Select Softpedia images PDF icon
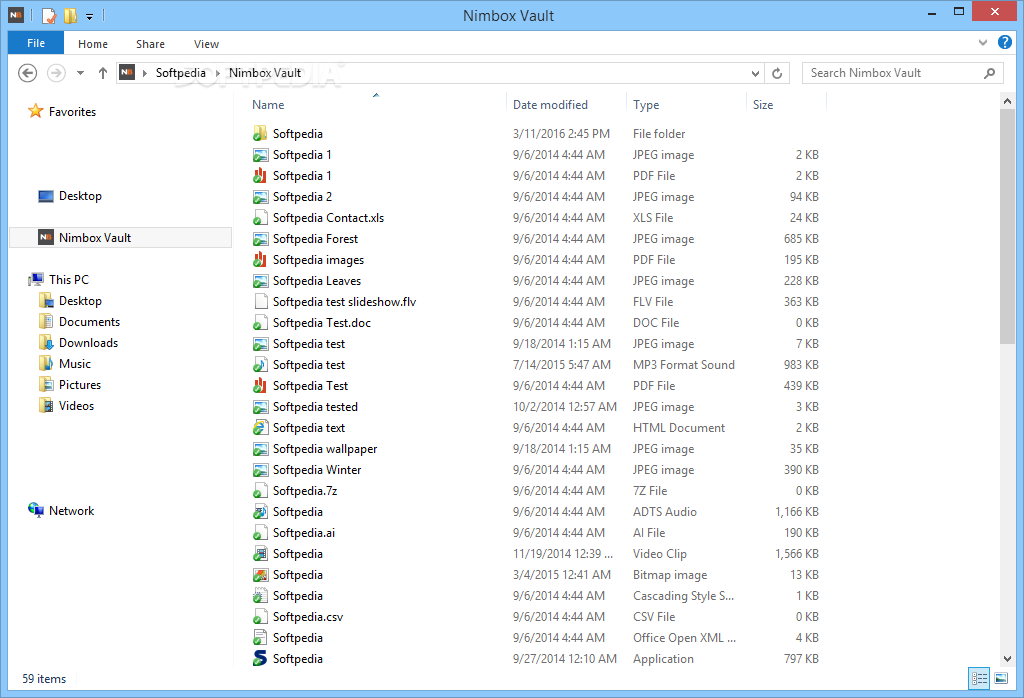1024x698 pixels. pos(260,259)
